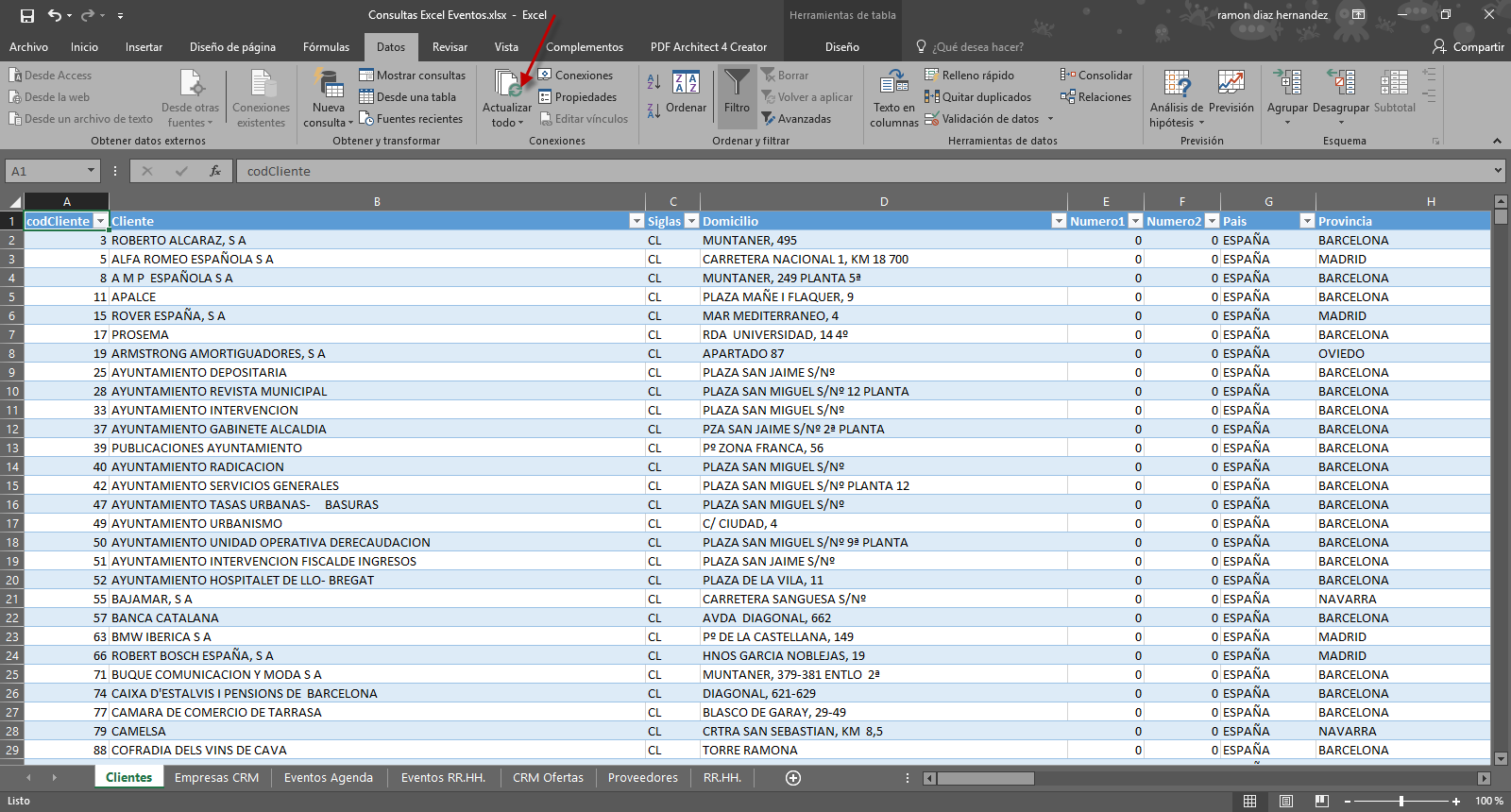
Task: Open Texto en columnas
Action: (x=894, y=98)
